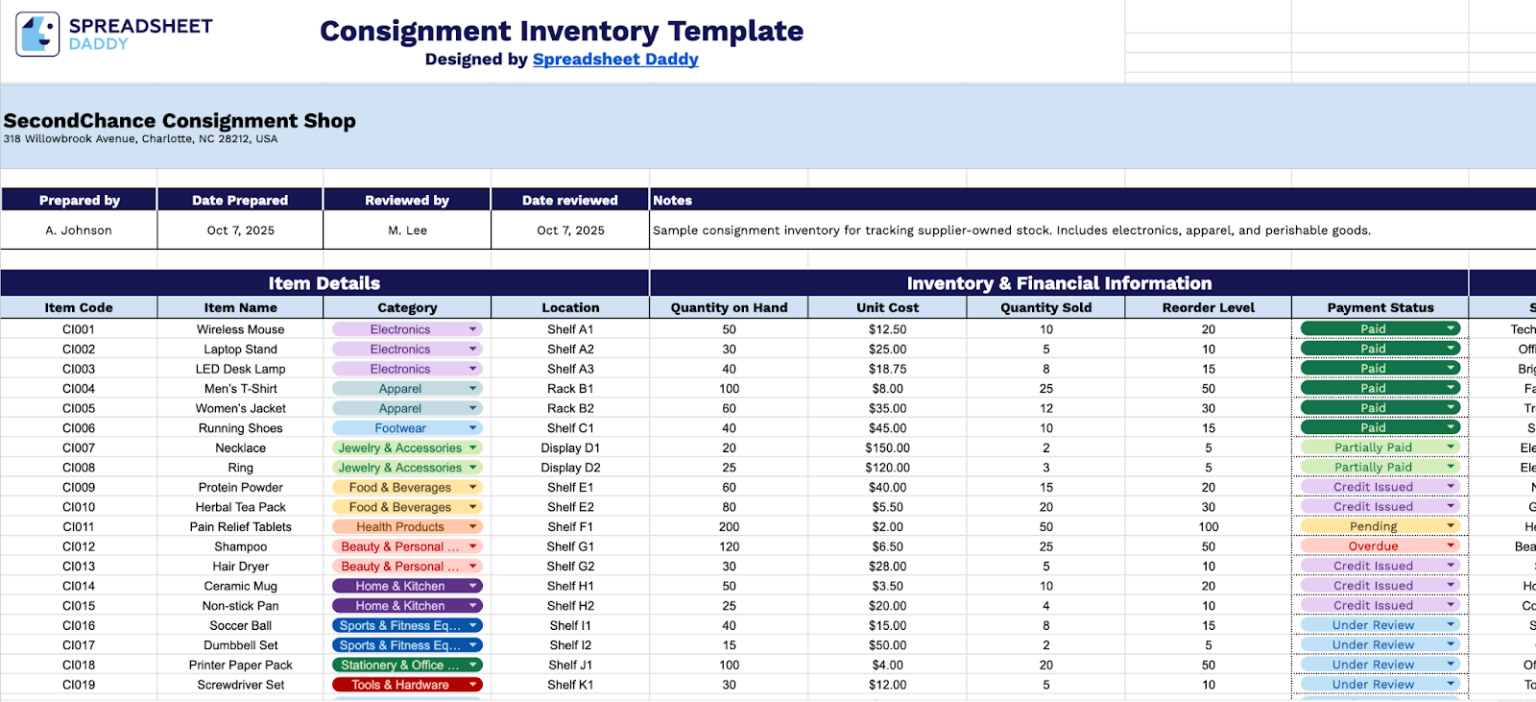Click the Item Code column header

click(79, 307)
